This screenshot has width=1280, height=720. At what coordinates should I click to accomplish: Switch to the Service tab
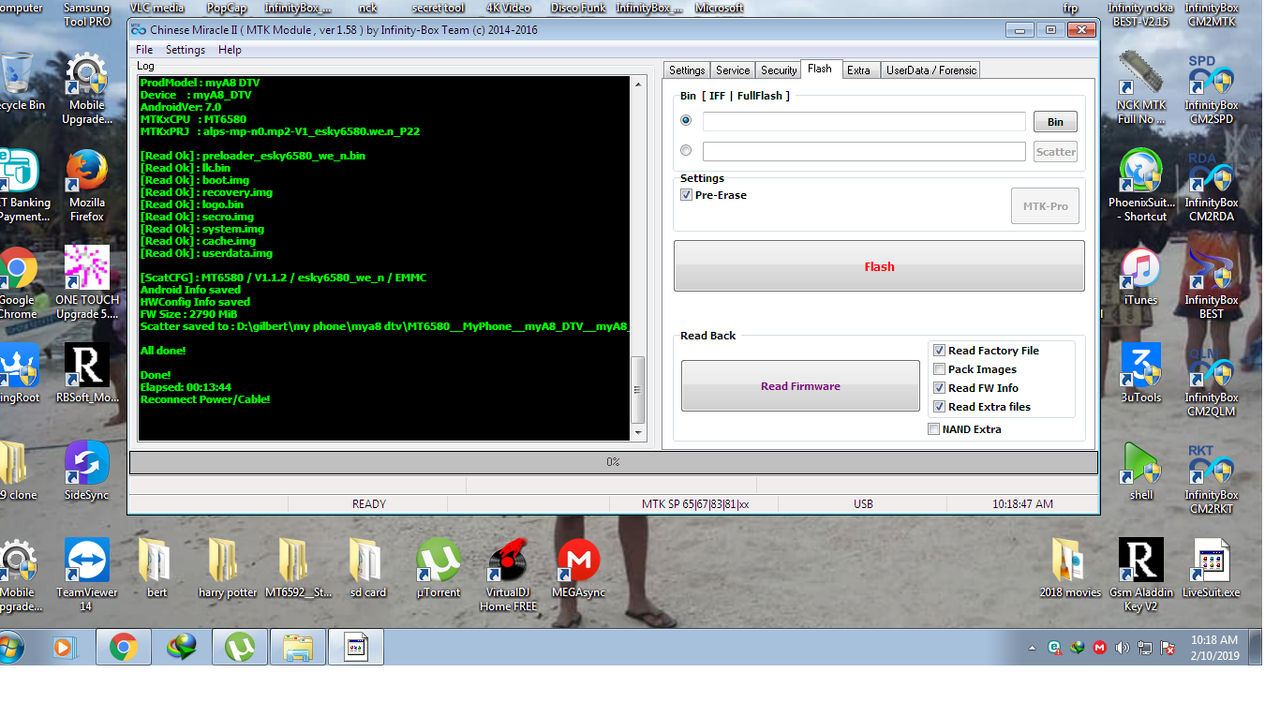point(733,70)
